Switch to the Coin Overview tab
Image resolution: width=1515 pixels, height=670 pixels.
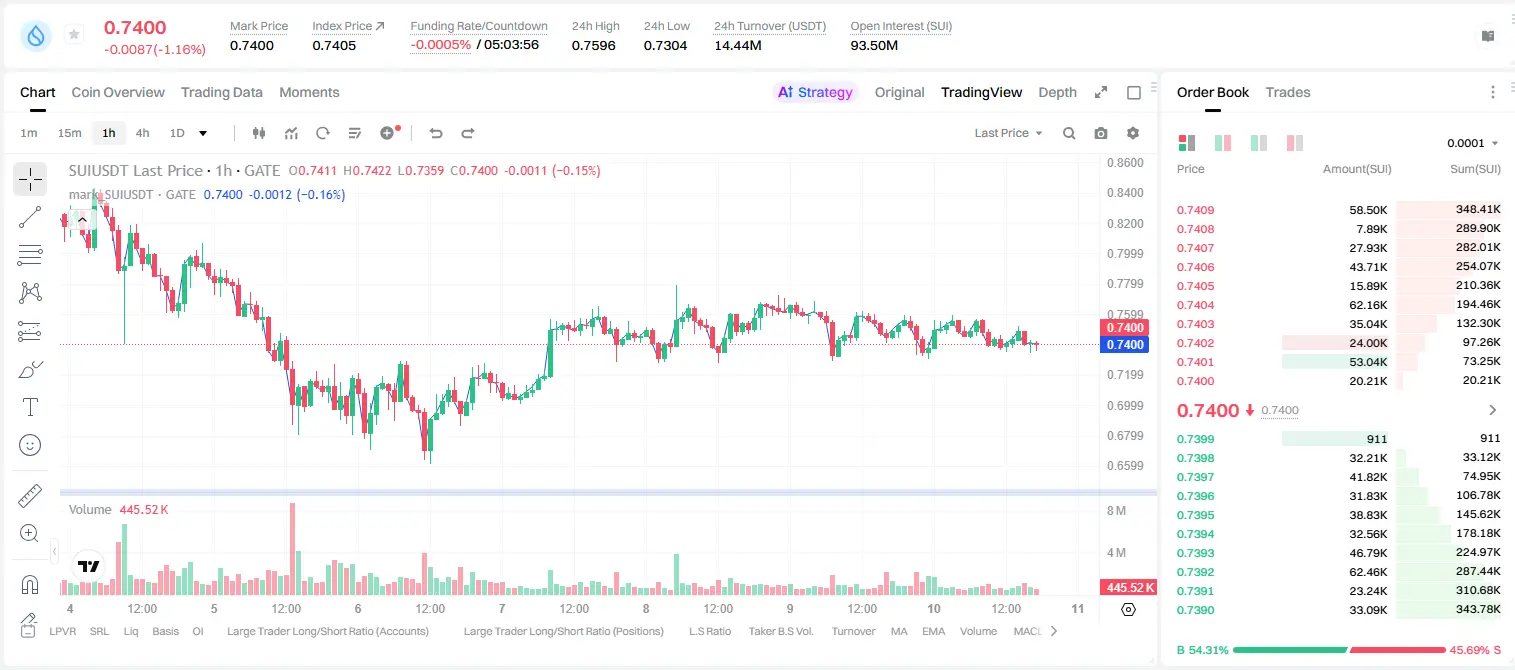(x=118, y=92)
